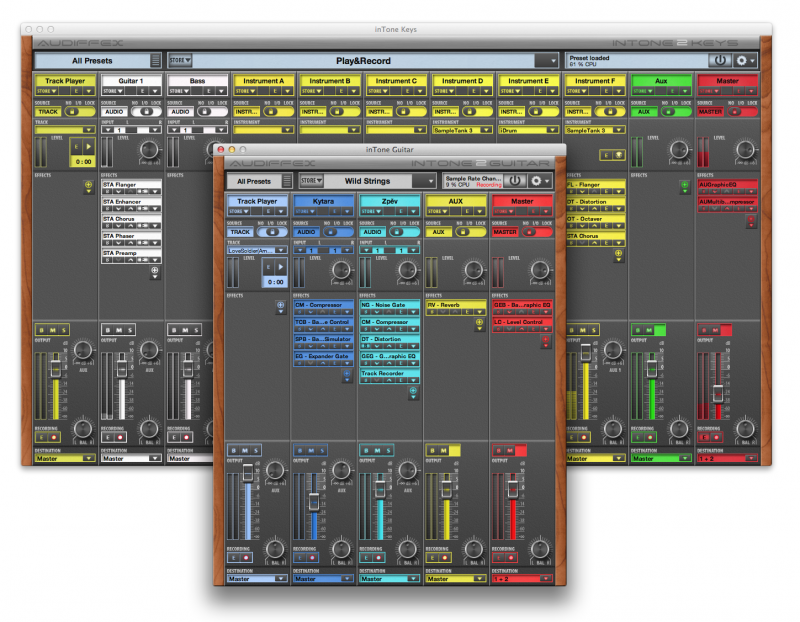Add an effect to Keys Aux channel
Screen dimensions: 800x622
click(x=685, y=185)
